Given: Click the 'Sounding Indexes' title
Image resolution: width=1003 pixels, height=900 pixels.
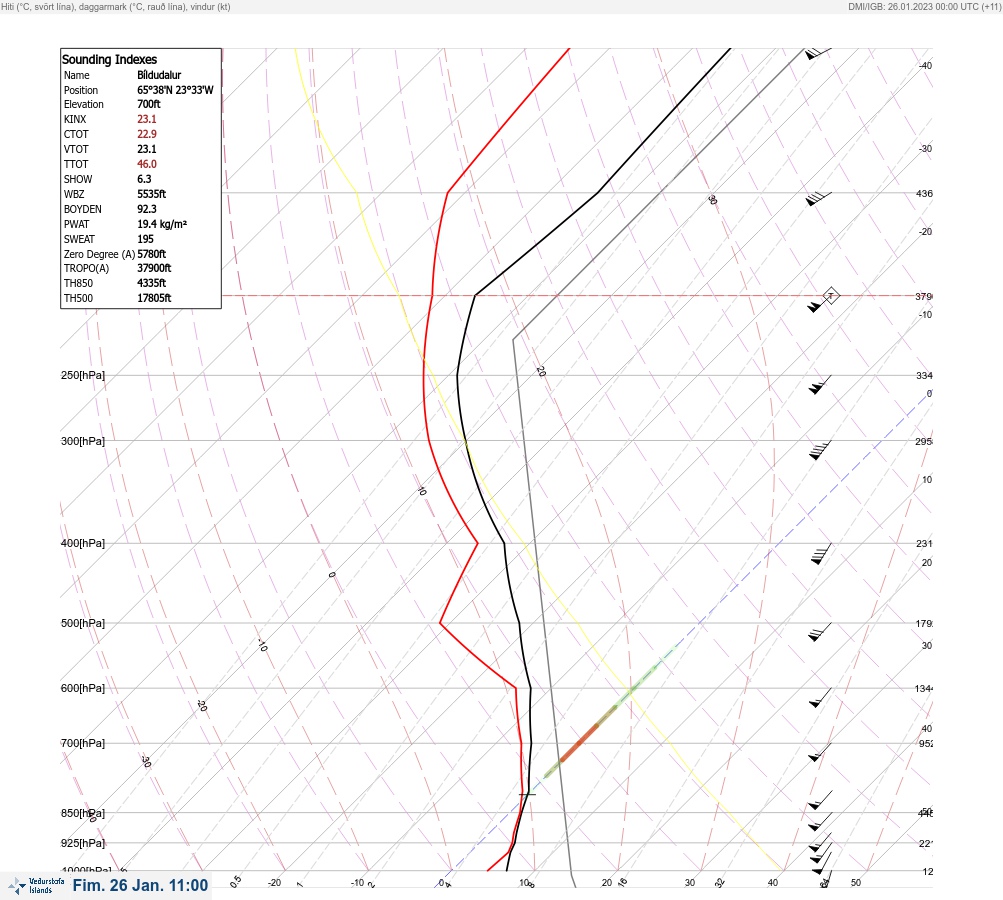Looking at the screenshot, I should 109,59.
